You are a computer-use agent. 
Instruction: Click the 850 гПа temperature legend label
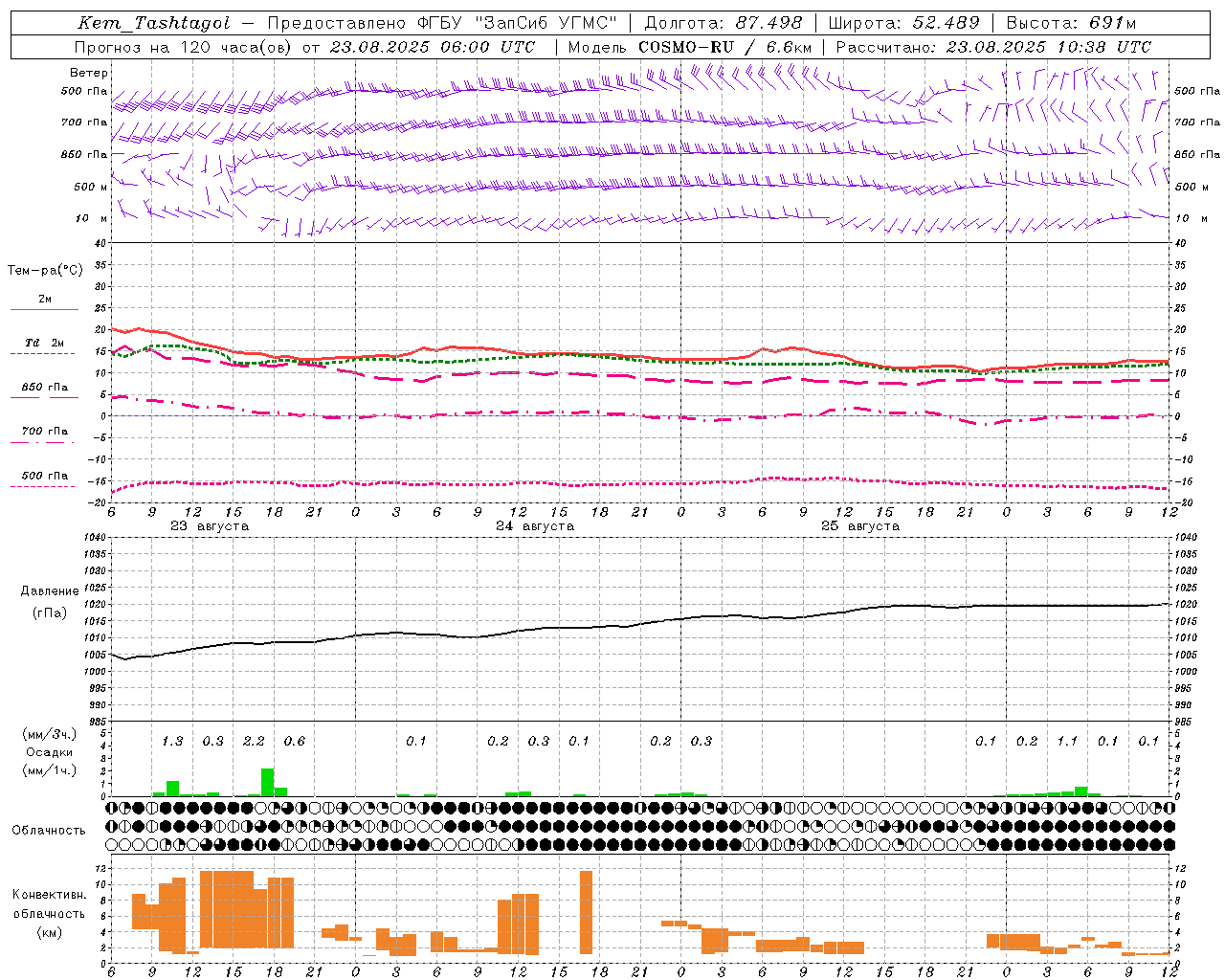click(x=45, y=388)
